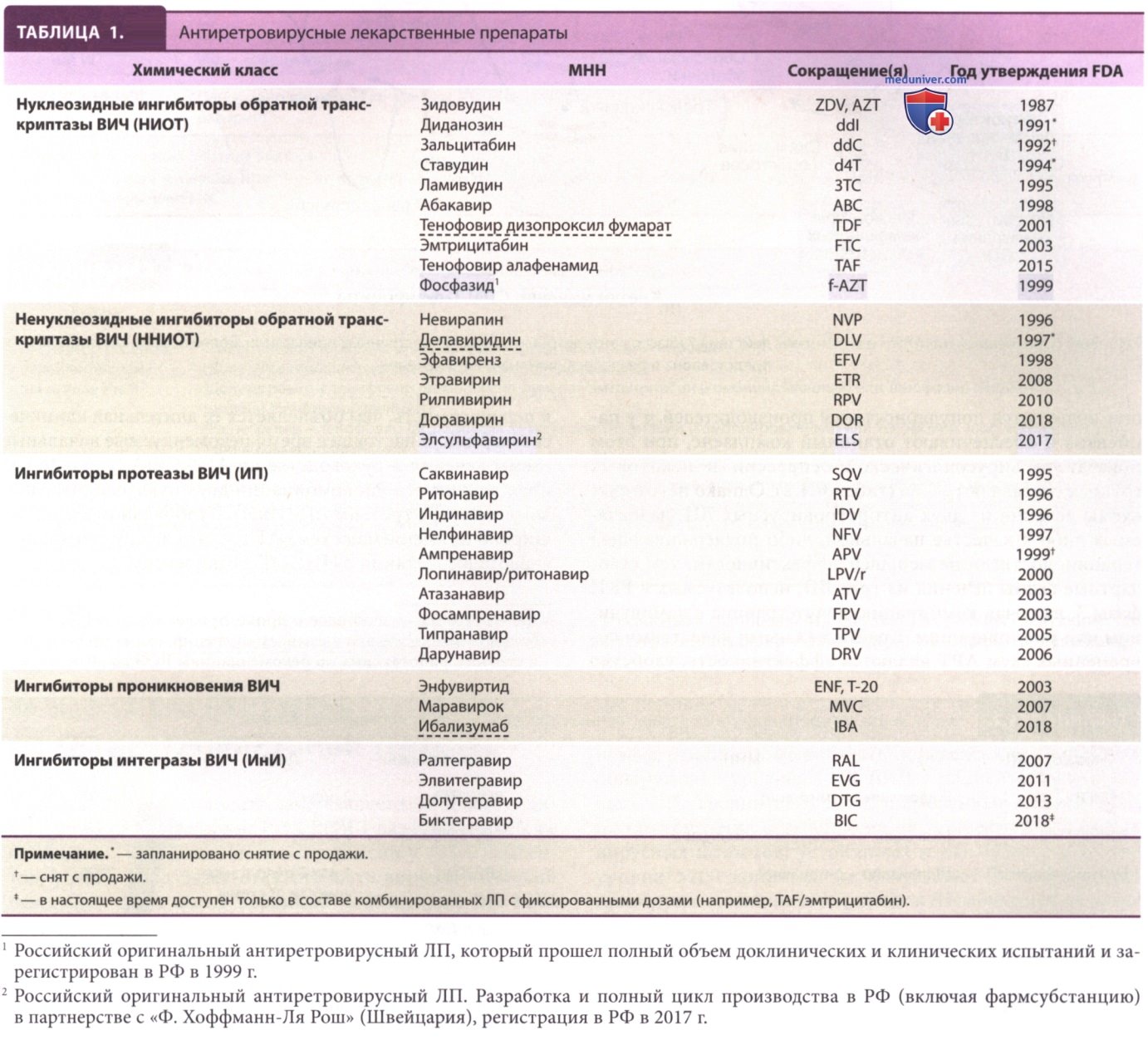The height and width of the screenshot is (1045, 1148).
Task: Select the "Лопинавир/ритонавир" entry
Action: [503, 574]
